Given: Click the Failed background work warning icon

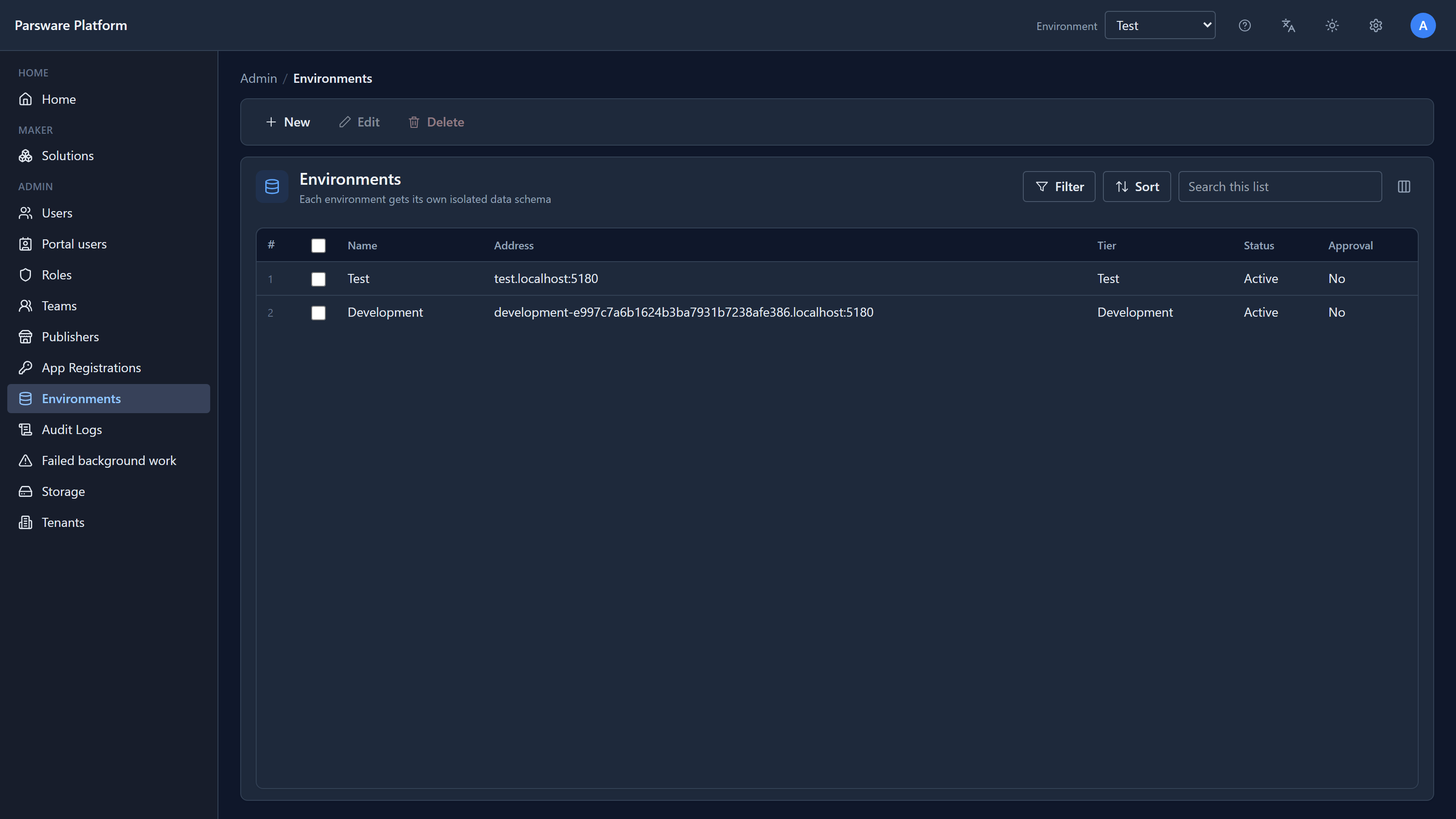Looking at the screenshot, I should pyautogui.click(x=25, y=460).
